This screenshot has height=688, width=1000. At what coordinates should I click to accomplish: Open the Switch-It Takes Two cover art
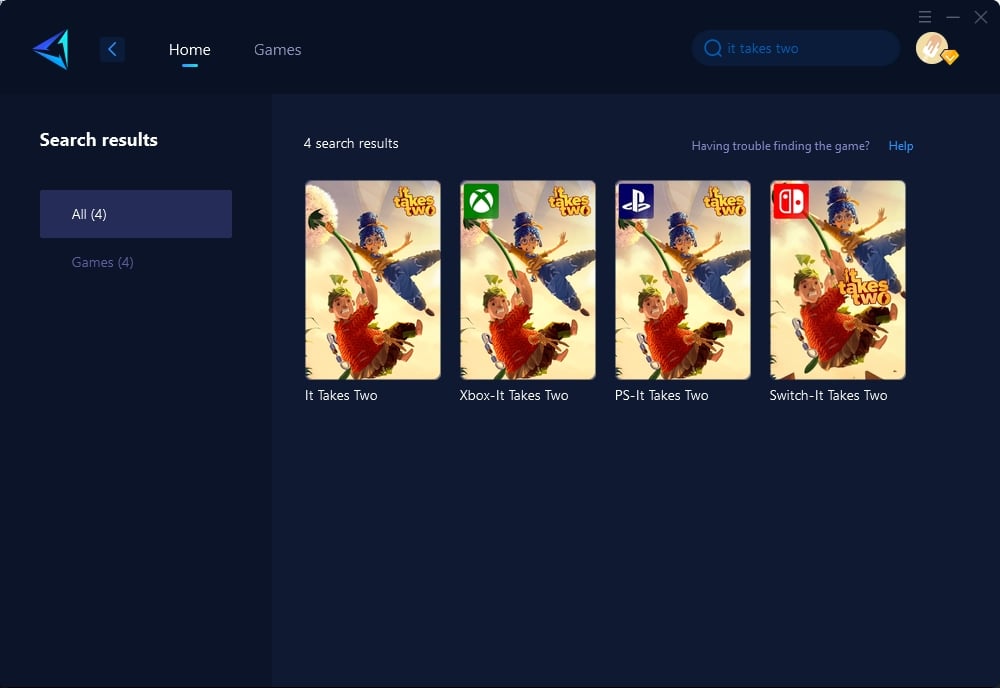coord(838,280)
